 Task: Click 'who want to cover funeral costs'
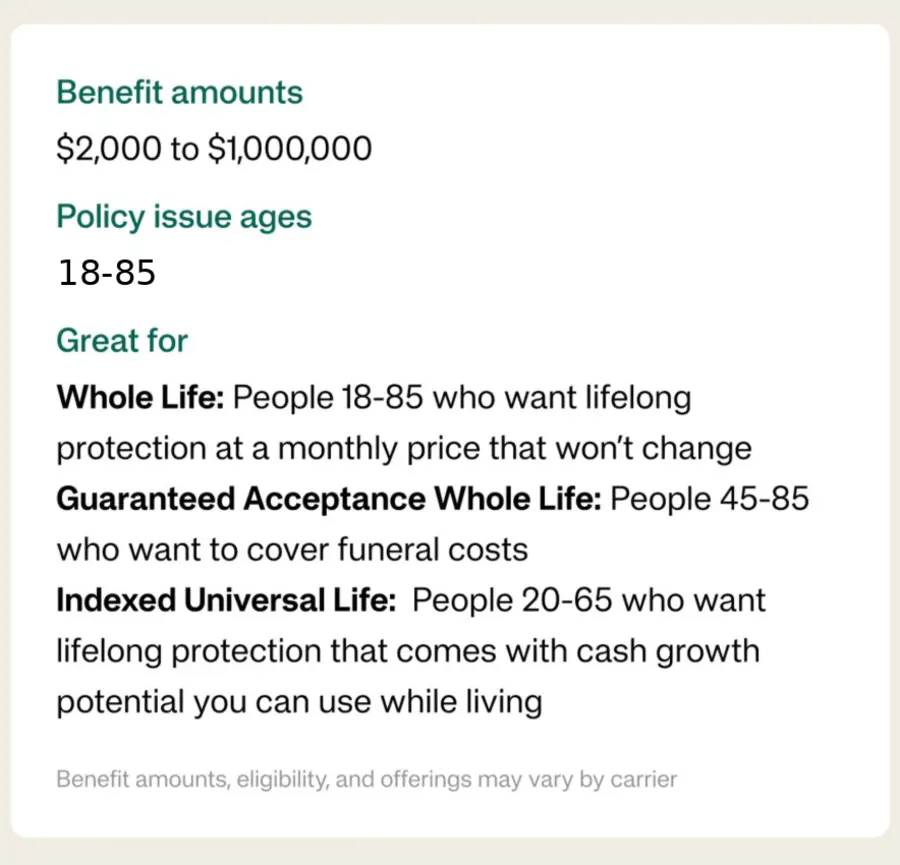point(292,549)
